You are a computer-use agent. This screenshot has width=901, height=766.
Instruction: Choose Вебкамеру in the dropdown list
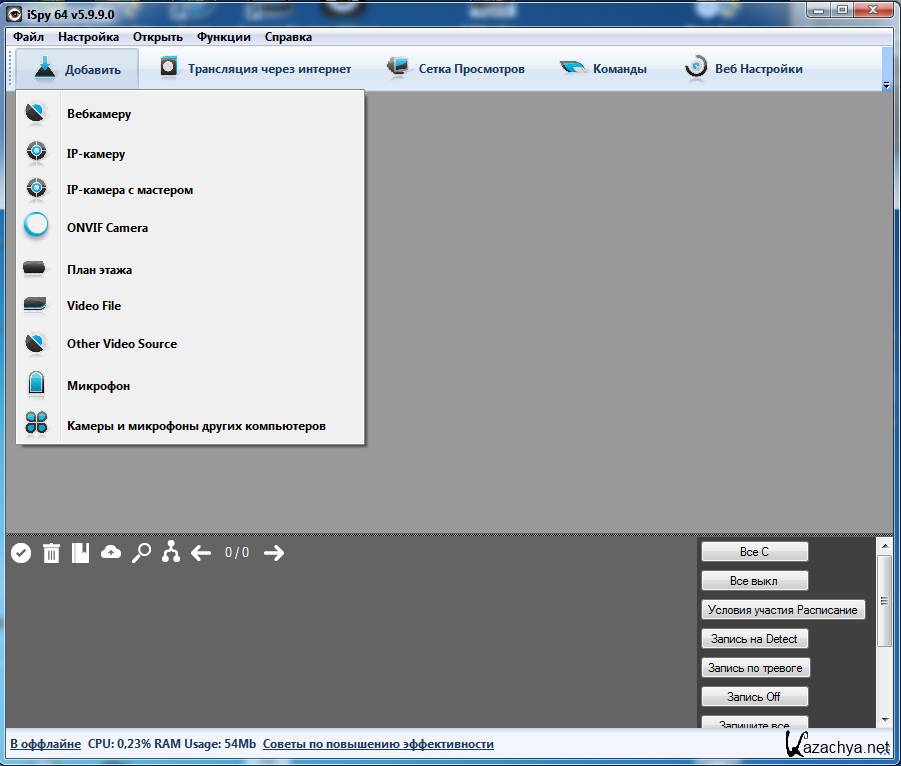[x=99, y=114]
